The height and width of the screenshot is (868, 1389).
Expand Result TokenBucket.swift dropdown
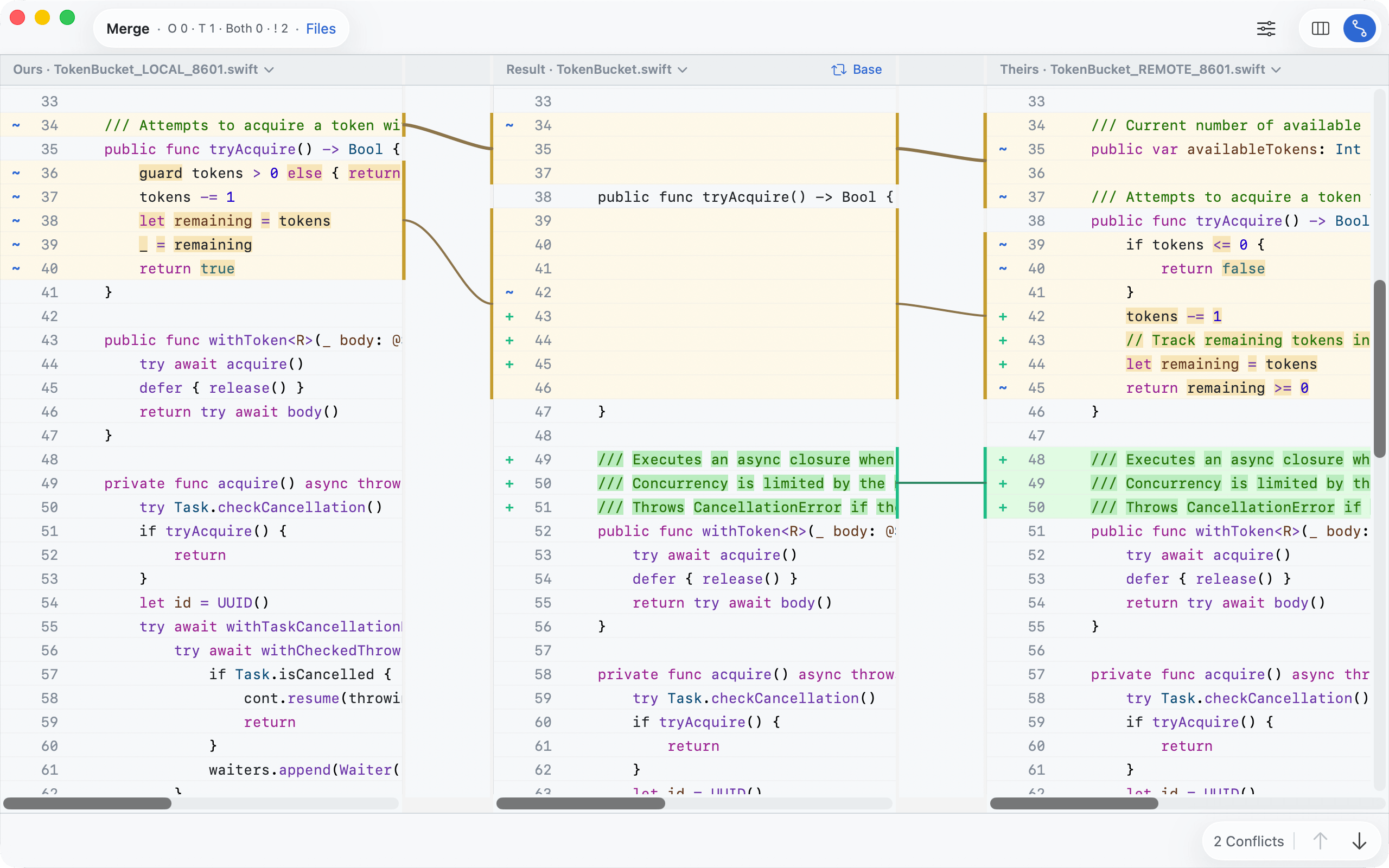click(x=683, y=69)
